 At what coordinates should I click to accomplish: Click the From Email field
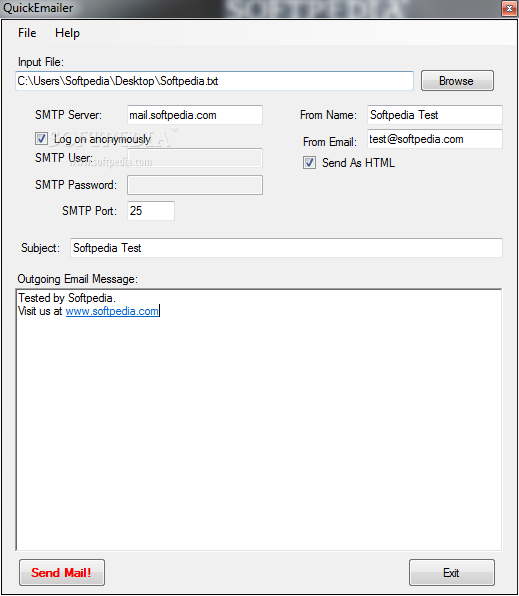point(435,139)
